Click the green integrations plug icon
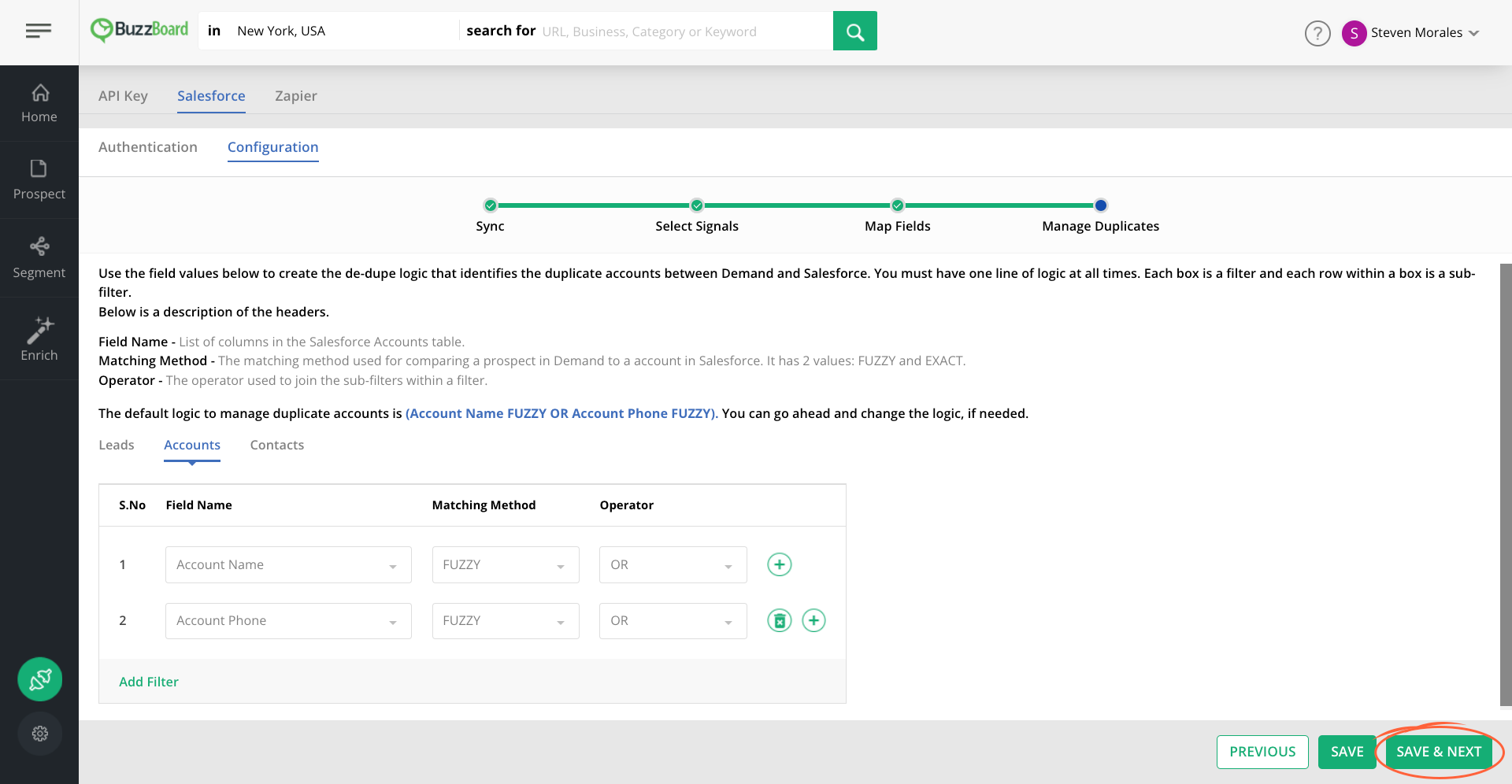This screenshot has height=784, width=1512. 40,679
